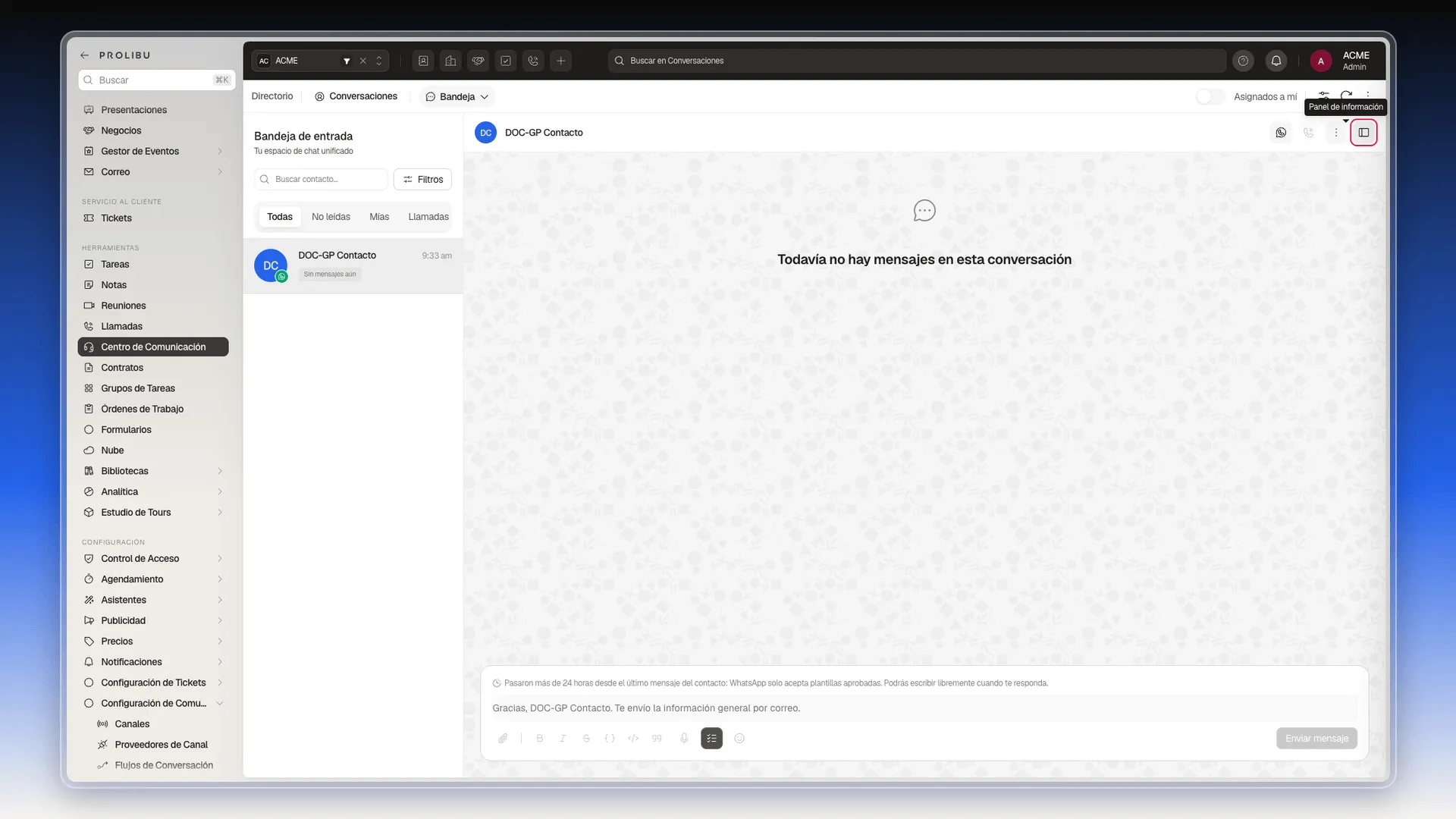Open inbox settings sliders icon

pos(1323,96)
